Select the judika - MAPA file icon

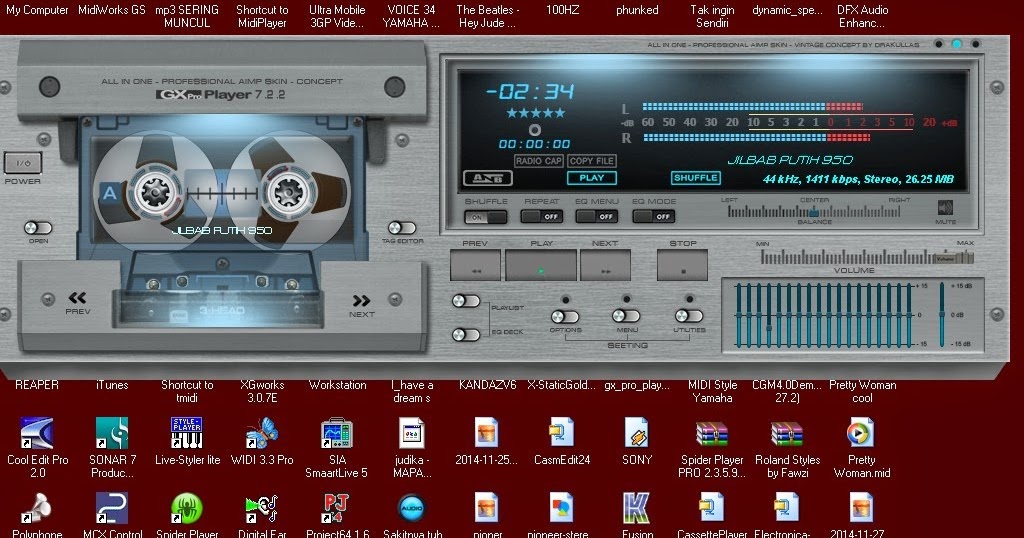(412, 433)
